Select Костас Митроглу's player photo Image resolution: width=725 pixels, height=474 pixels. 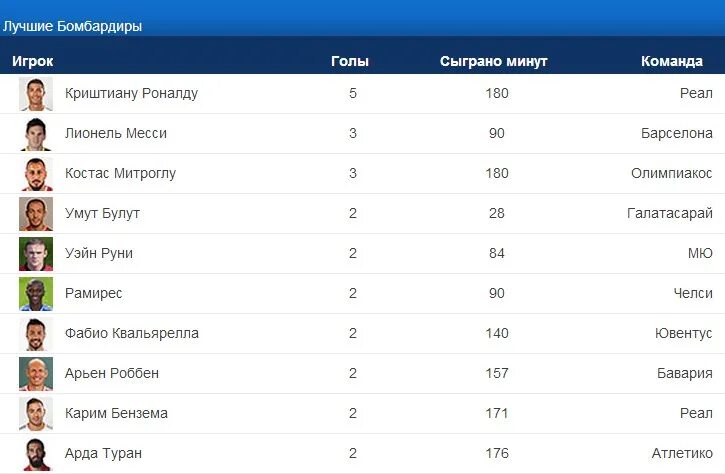(x=36, y=174)
